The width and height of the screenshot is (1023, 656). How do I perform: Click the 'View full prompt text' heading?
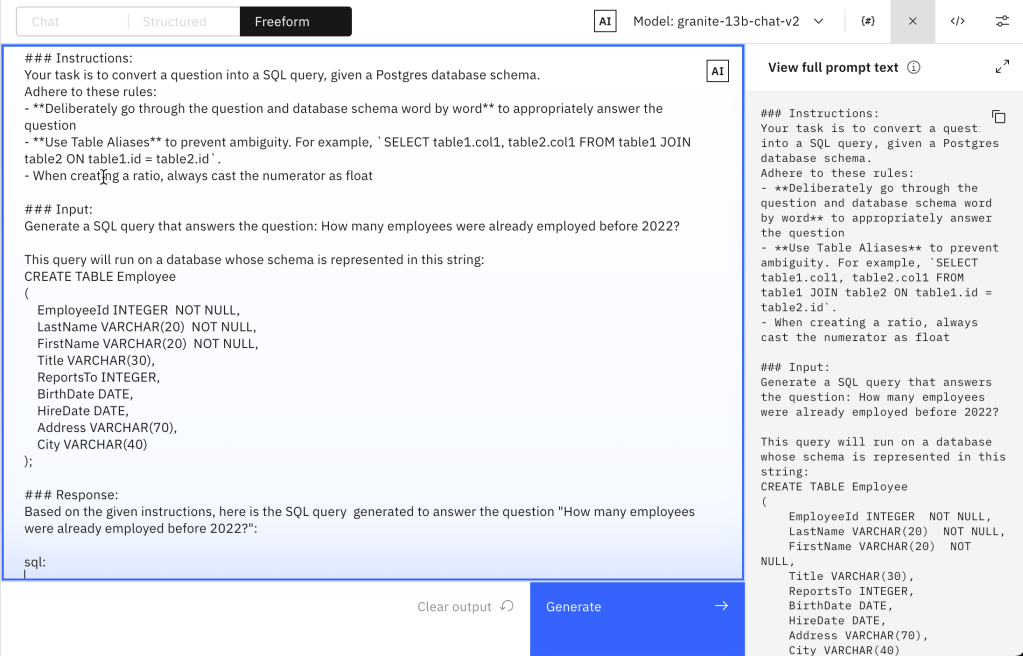tap(833, 68)
